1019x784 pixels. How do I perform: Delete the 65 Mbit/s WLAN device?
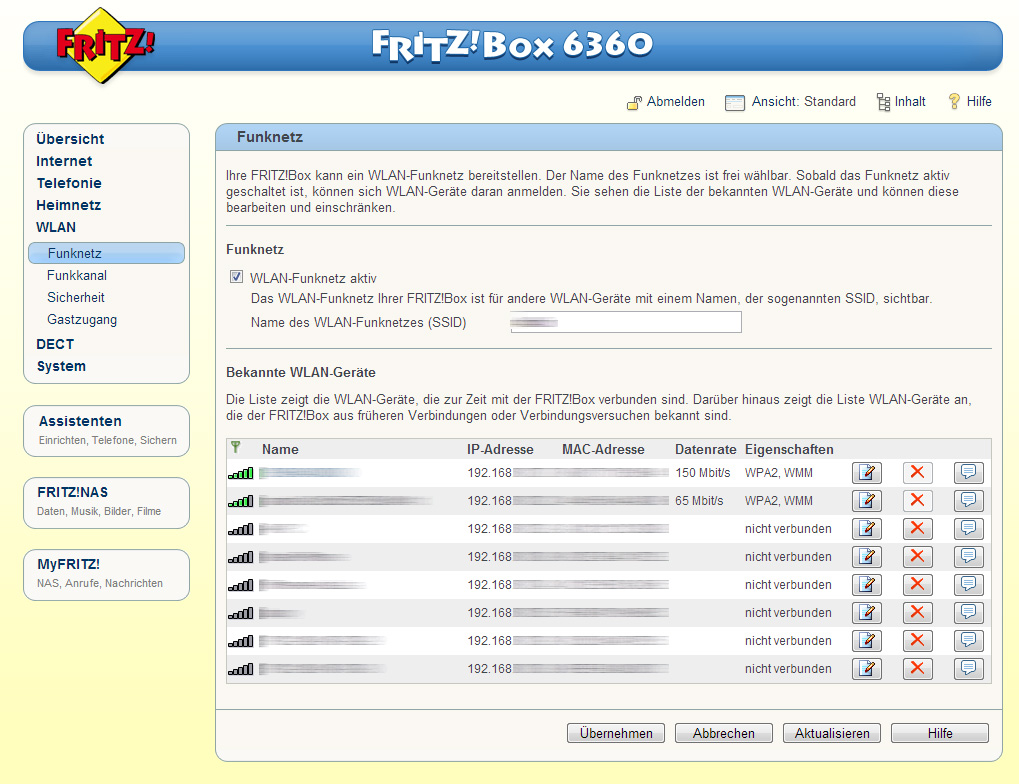(x=917, y=501)
